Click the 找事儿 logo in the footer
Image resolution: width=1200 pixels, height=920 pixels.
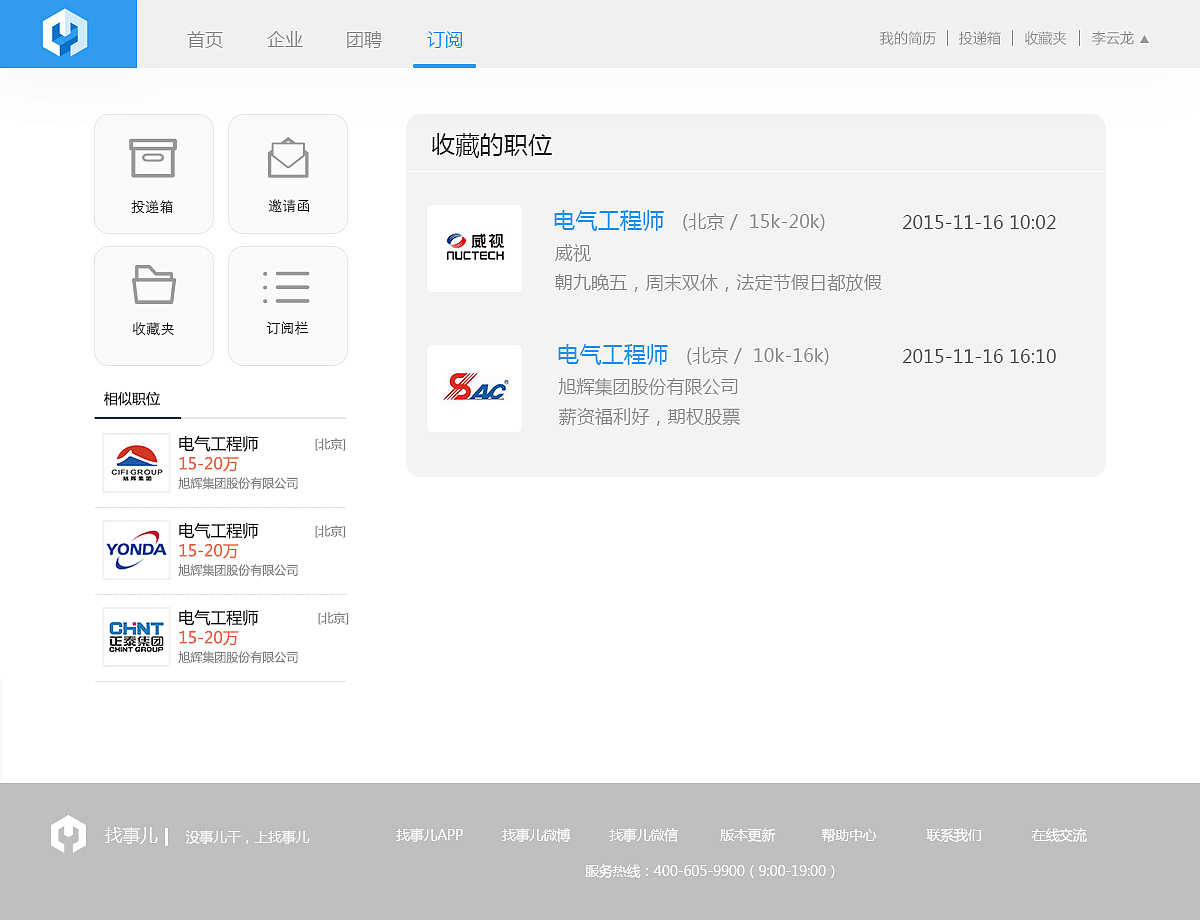(67, 834)
